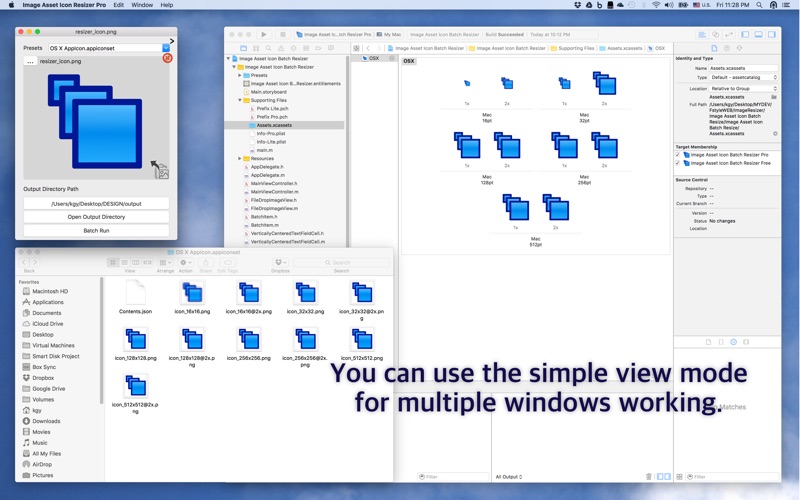800x500 pixels.
Task: Open the Presets combo box dropdown arrow
Action: coord(166,48)
